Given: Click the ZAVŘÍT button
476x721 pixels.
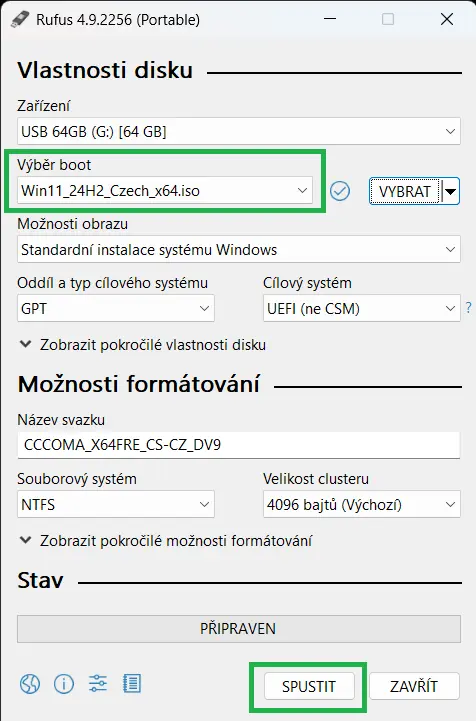Looking at the screenshot, I should 414,687.
